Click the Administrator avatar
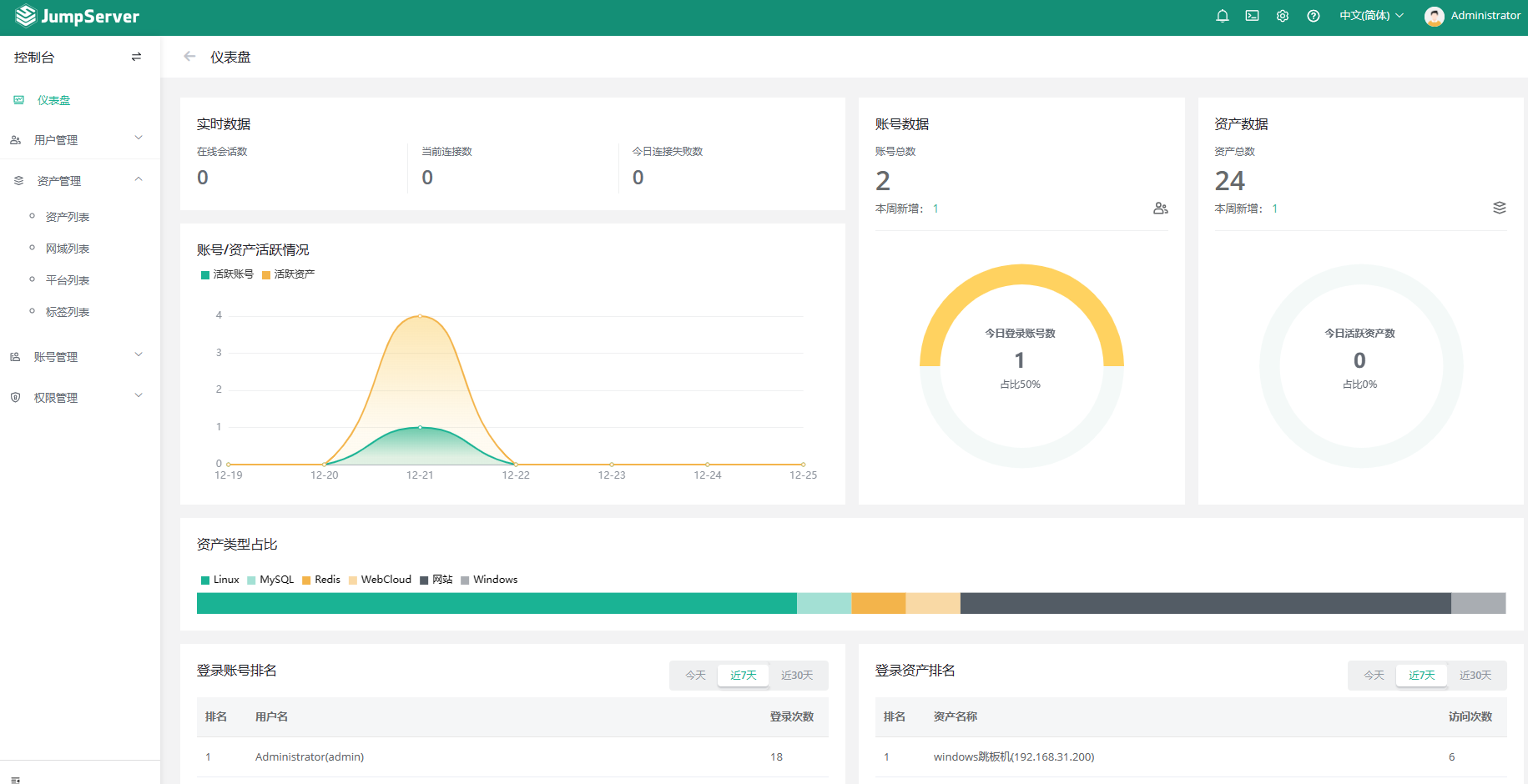Viewport: 1528px width, 784px height. click(1435, 16)
